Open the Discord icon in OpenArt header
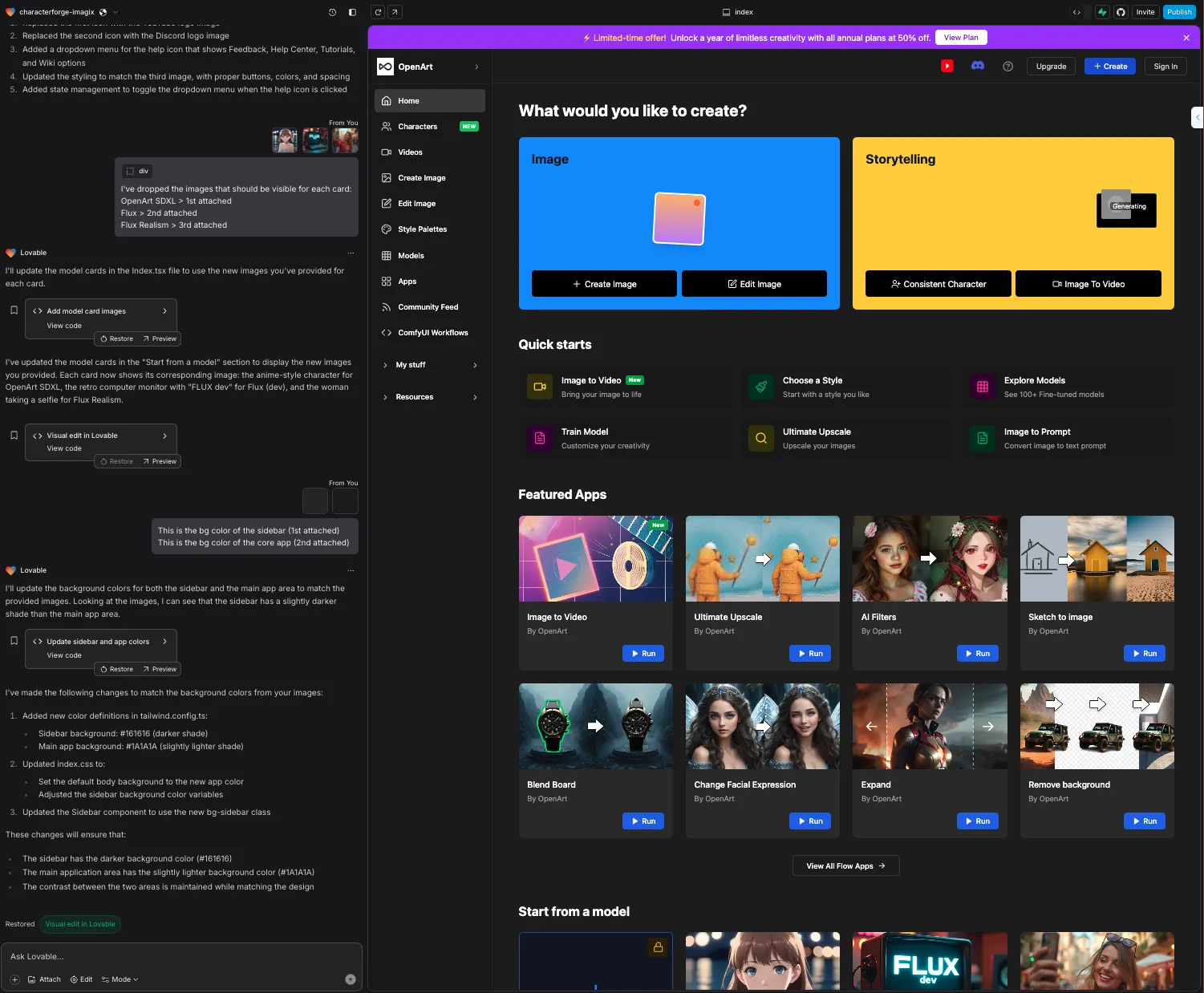 point(978,66)
